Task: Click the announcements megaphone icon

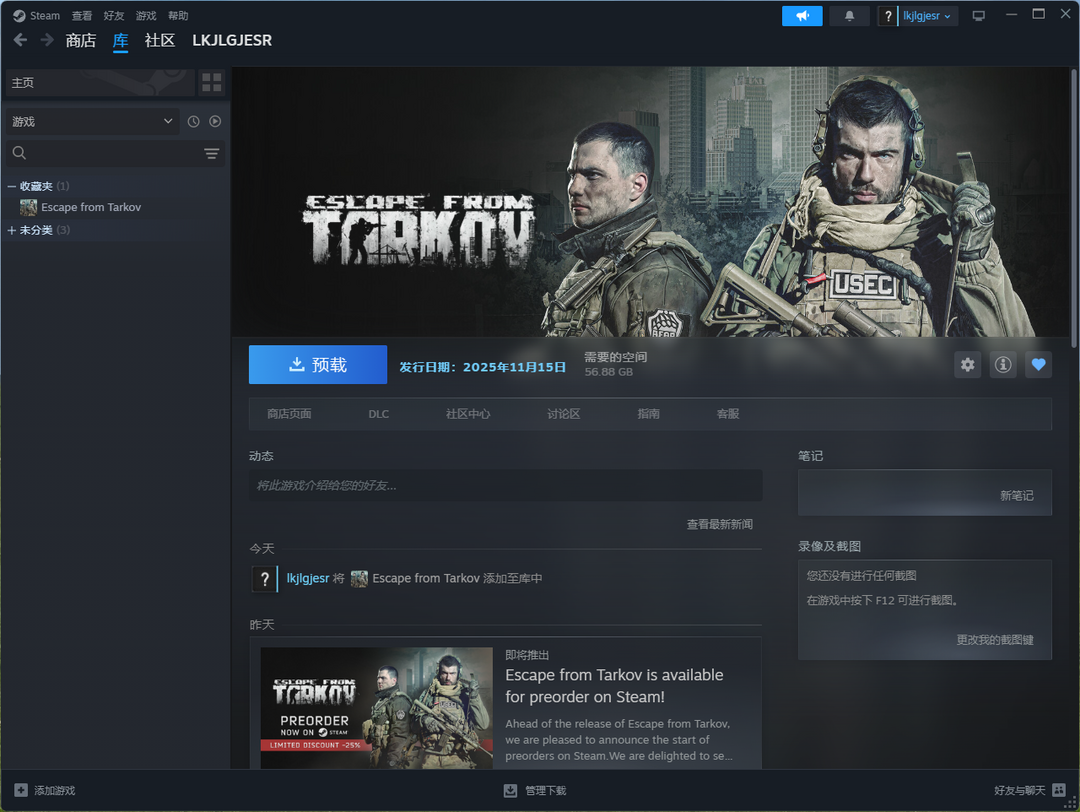Action: tap(801, 16)
